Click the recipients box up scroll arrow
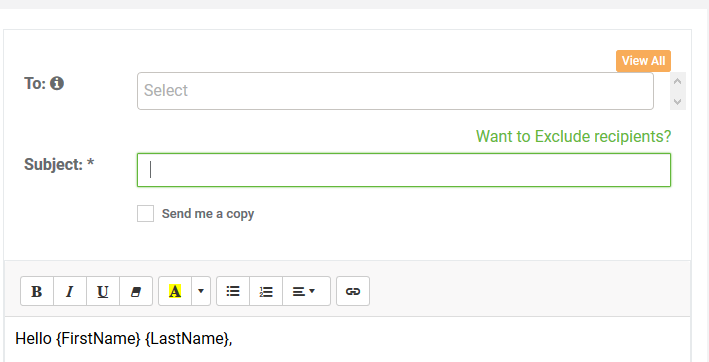 pos(677,81)
